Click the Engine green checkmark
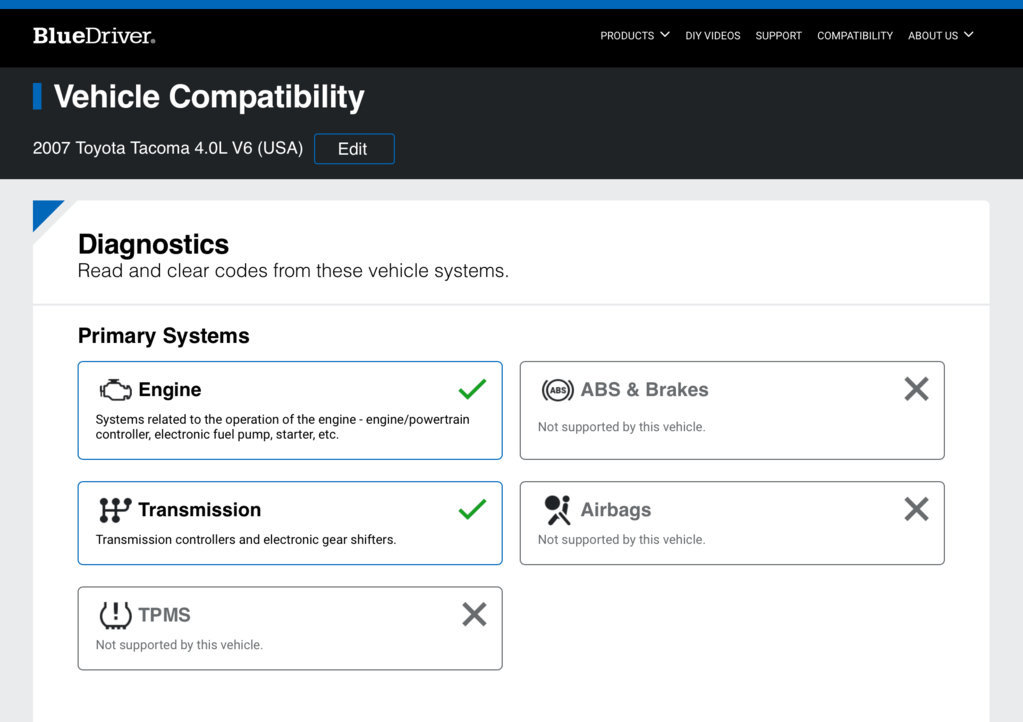Screen dimensions: 1023x722 [x=472, y=389]
